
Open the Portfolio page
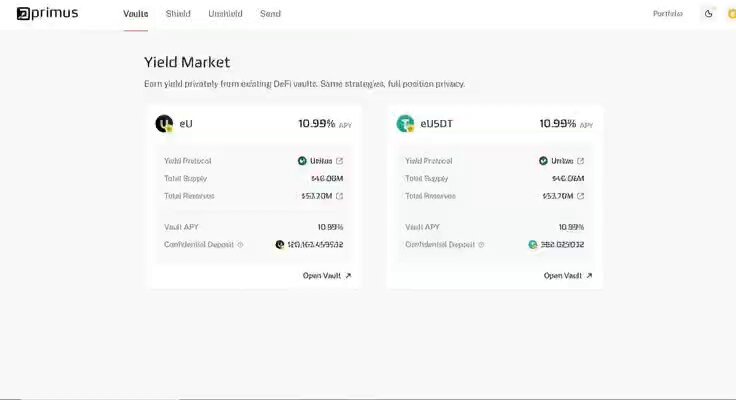click(x=667, y=14)
